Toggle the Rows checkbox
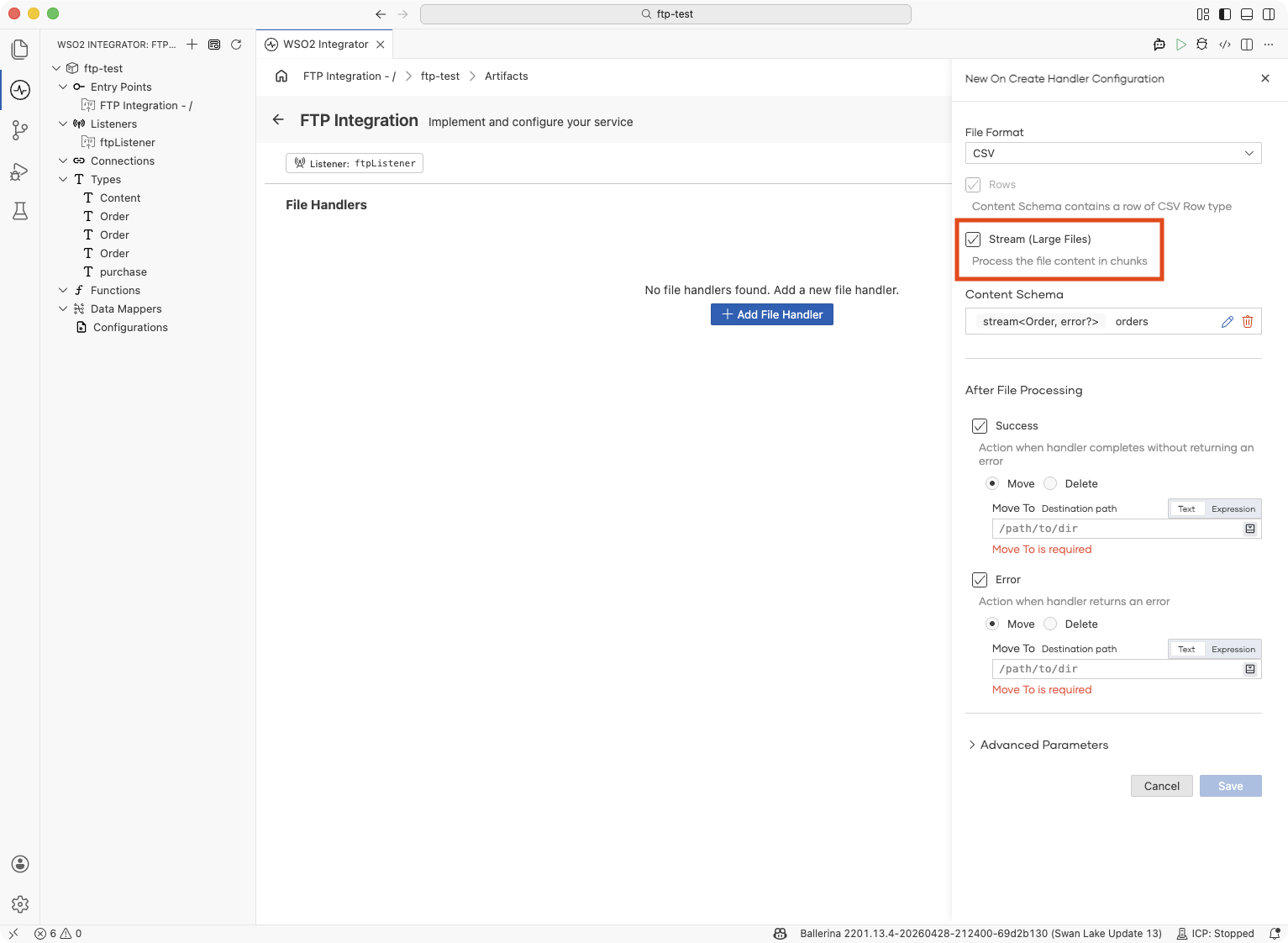 pyautogui.click(x=973, y=185)
